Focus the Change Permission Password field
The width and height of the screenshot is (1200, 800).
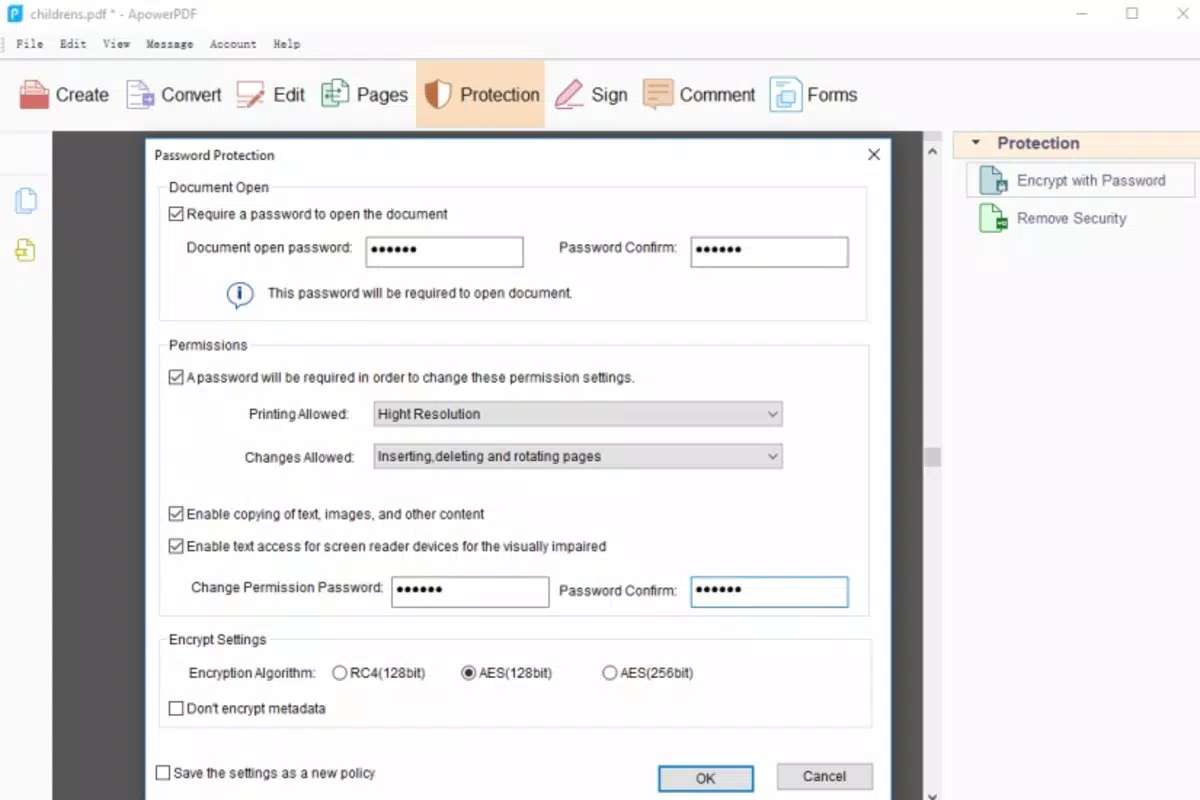pyautogui.click(x=470, y=592)
